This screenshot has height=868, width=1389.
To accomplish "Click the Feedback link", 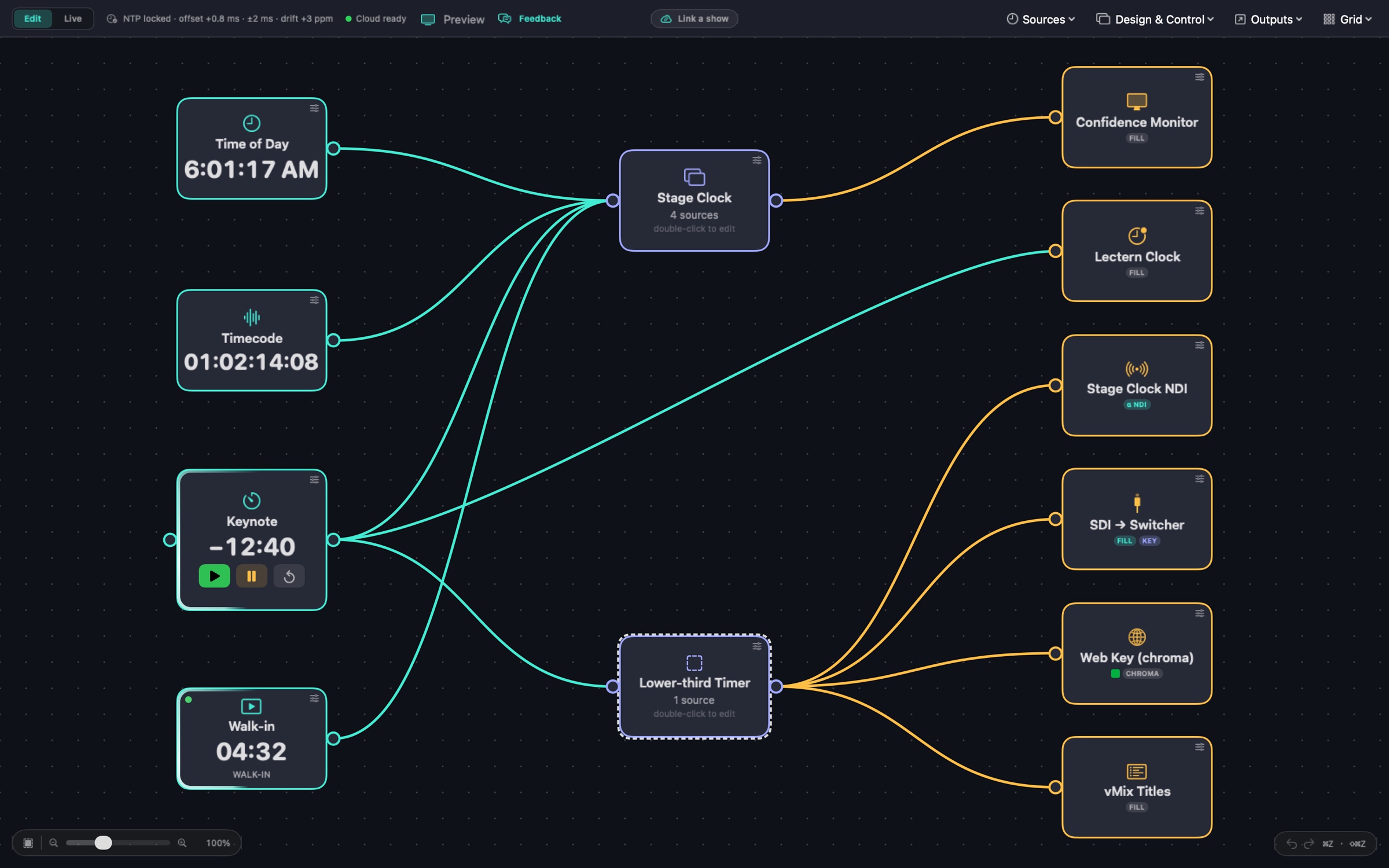I will click(x=530, y=19).
